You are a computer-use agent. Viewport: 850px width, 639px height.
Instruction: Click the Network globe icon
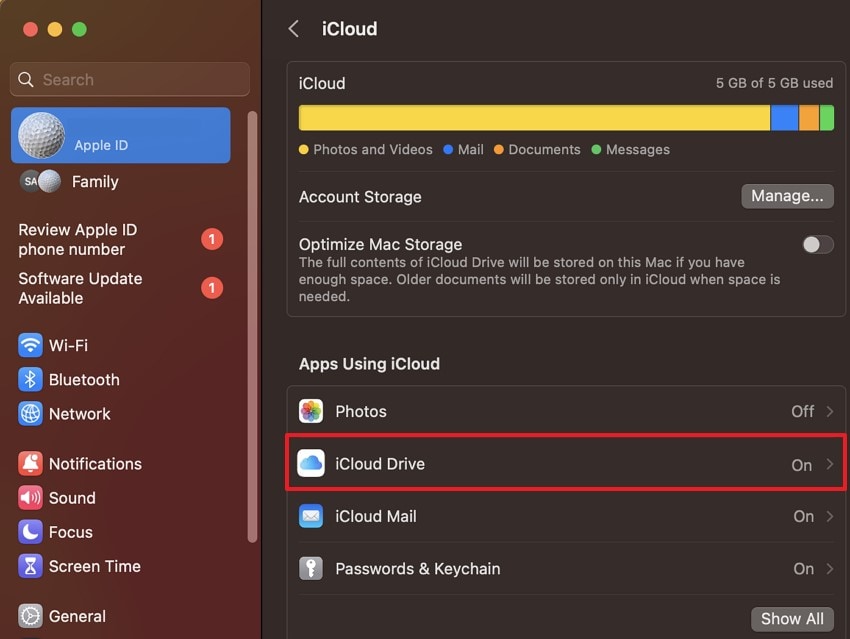(x=30, y=414)
